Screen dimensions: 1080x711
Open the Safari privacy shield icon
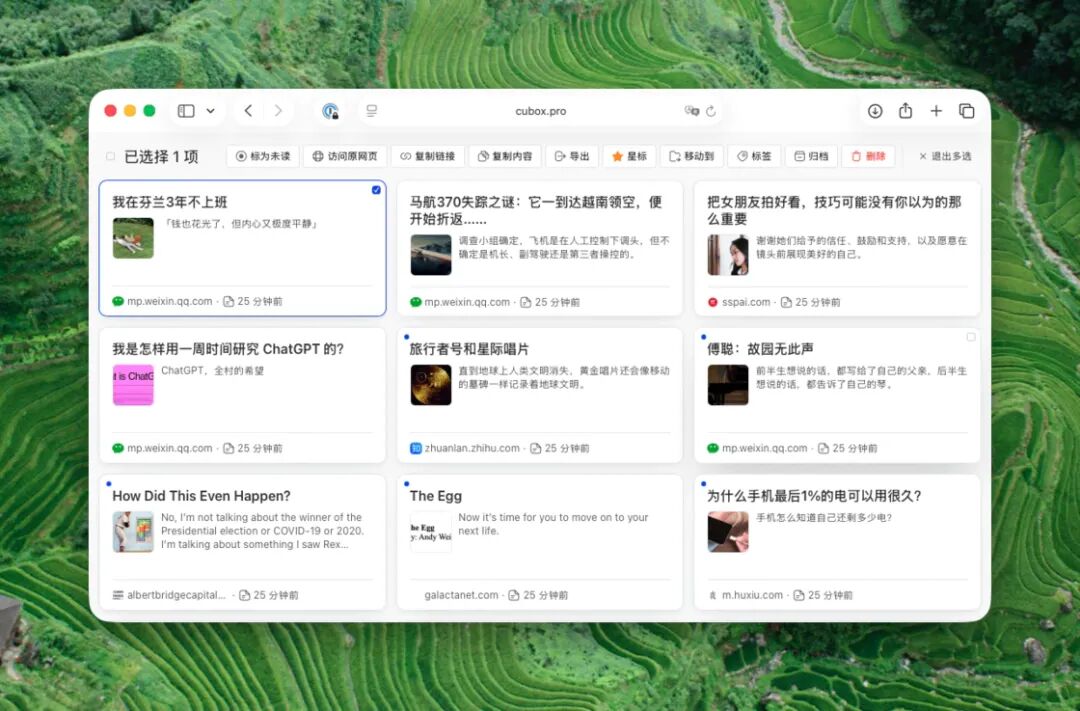pyautogui.click(x=330, y=111)
